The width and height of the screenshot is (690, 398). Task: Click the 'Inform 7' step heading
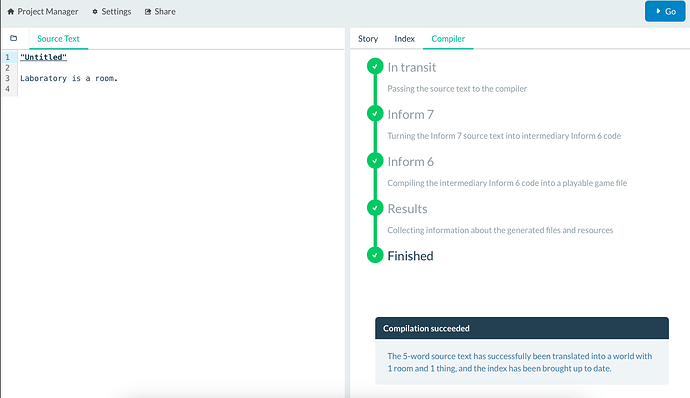[411, 114]
